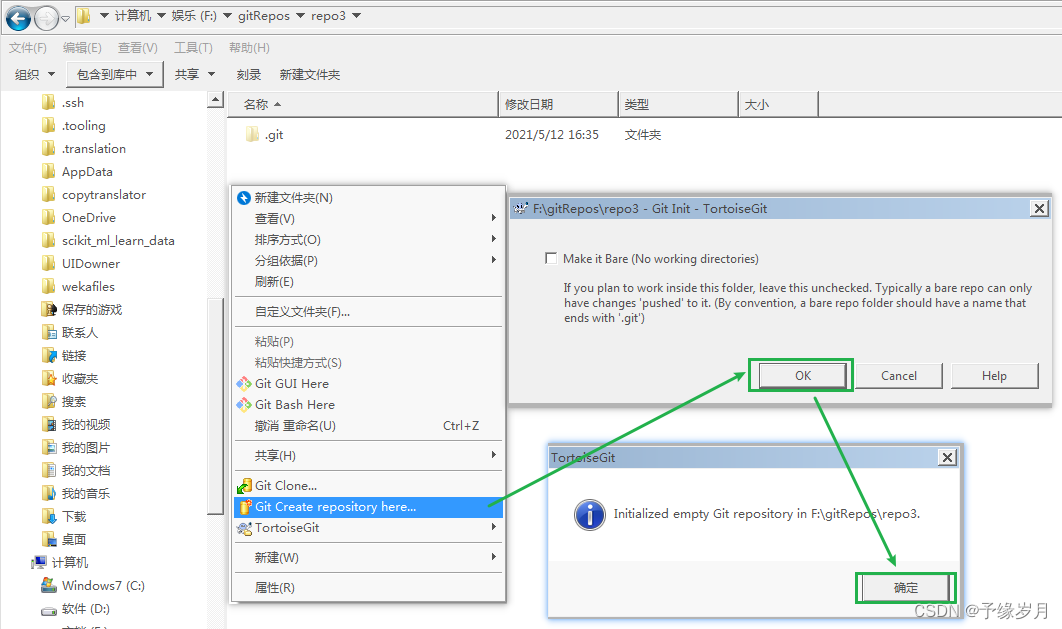1062x629 pixels.
Task: Click the 大小 column header
Action: tap(778, 104)
